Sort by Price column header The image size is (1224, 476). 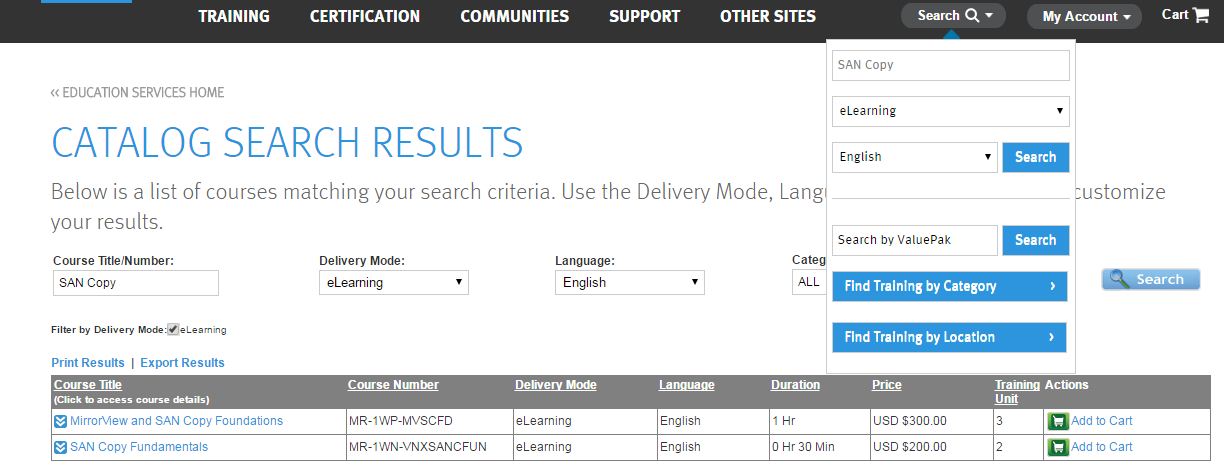point(887,385)
